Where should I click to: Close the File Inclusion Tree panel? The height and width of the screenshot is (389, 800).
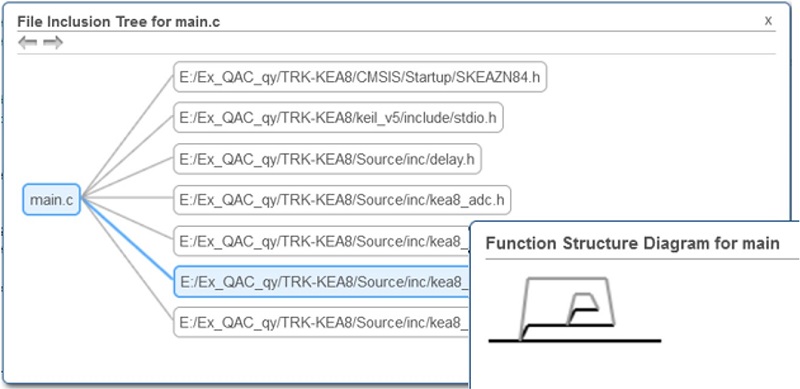click(x=768, y=20)
